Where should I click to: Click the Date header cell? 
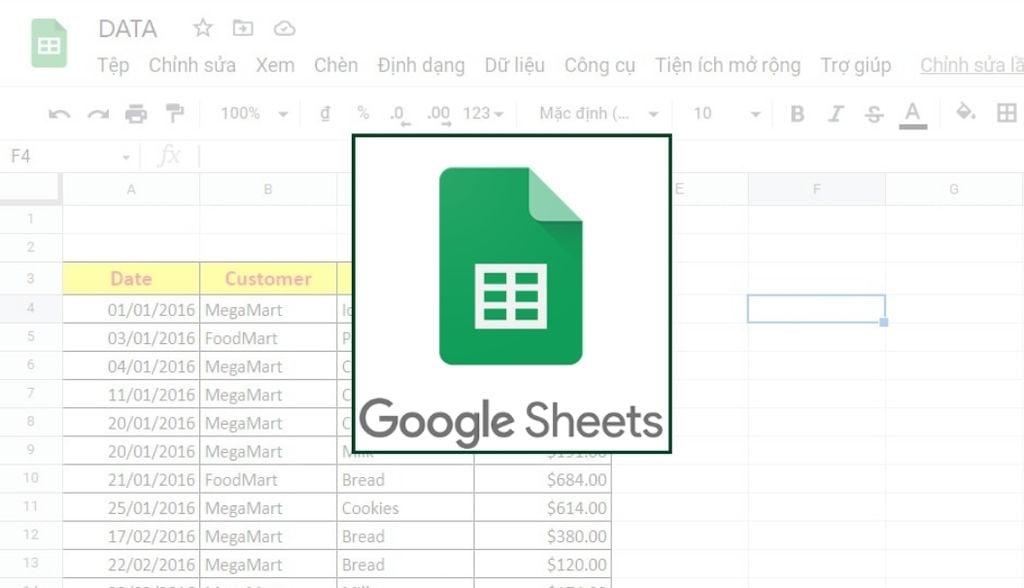(x=131, y=279)
